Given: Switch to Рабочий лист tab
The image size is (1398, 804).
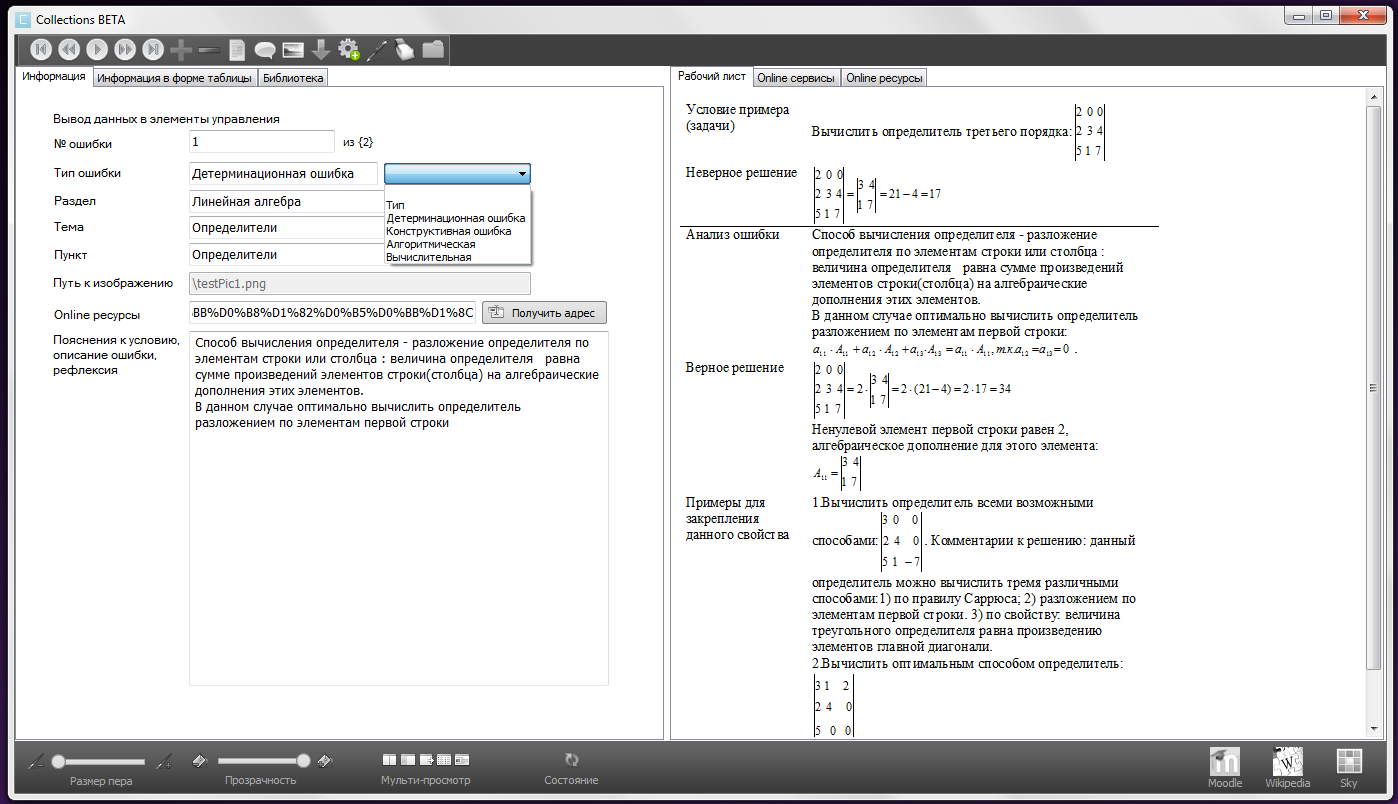Looking at the screenshot, I should (711, 76).
